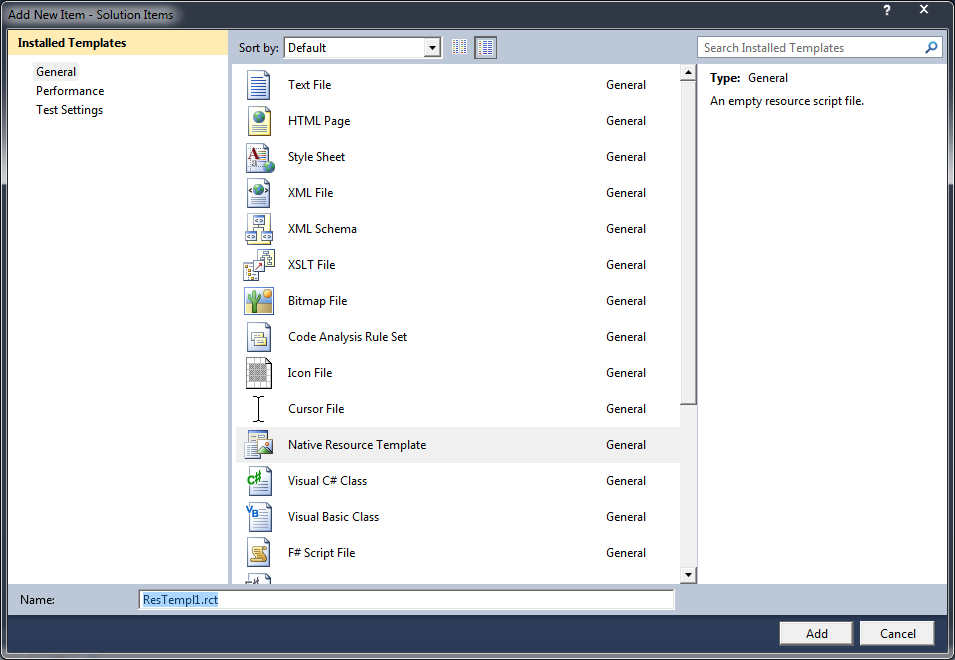Select the Performance category
Viewport: 955px width, 660px height.
point(70,90)
